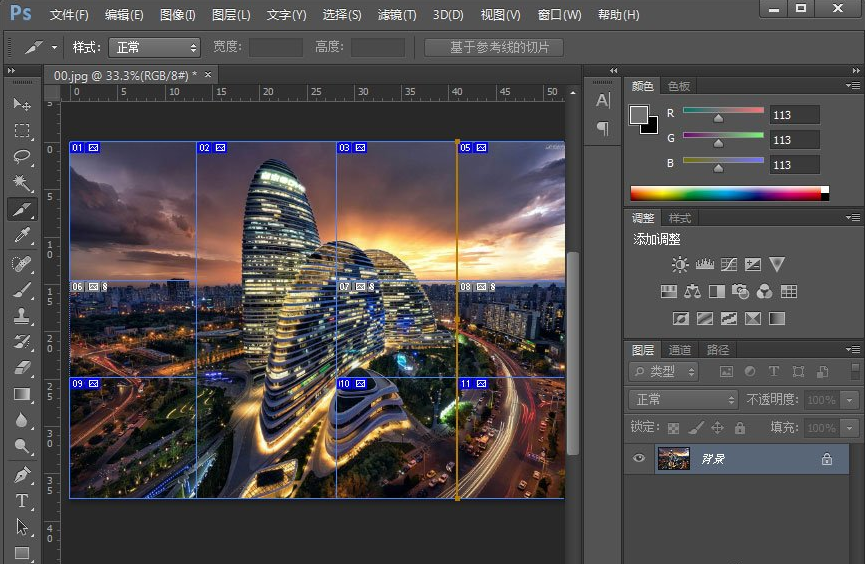Viewport: 865px width, 564px height.
Task: Select the Clone Stamp tool
Action: (x=22, y=315)
